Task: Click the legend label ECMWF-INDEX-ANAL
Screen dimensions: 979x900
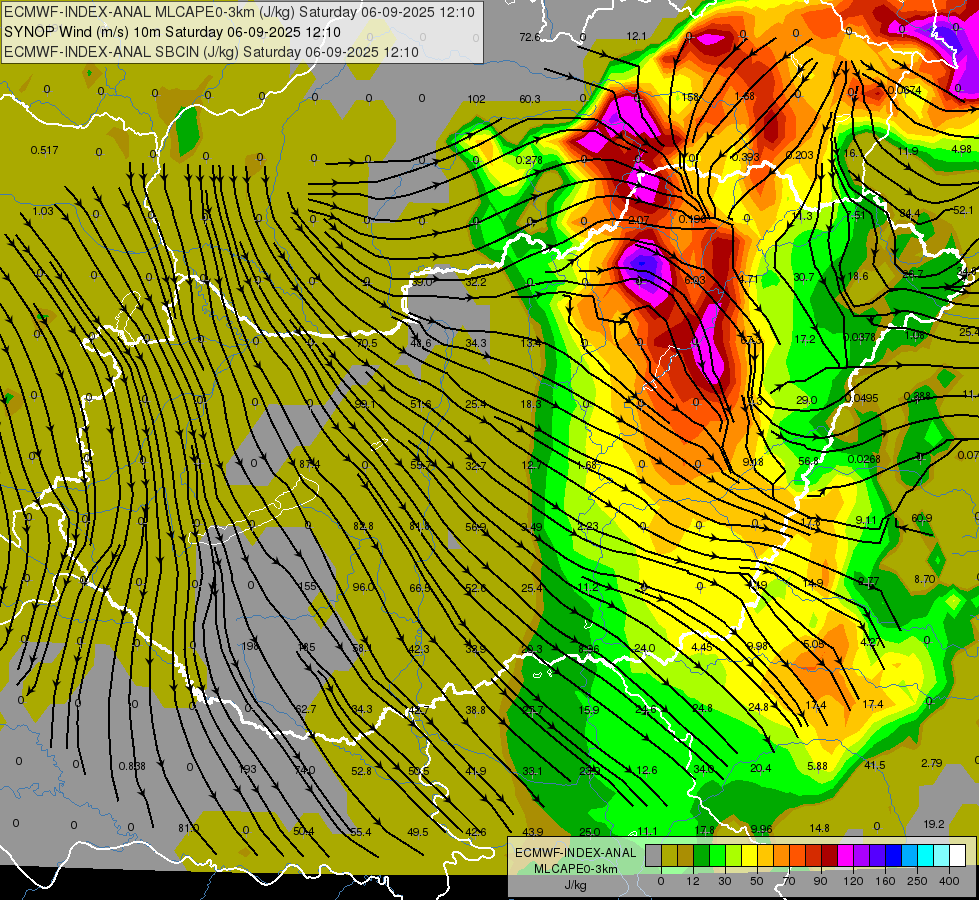Action: (575, 853)
